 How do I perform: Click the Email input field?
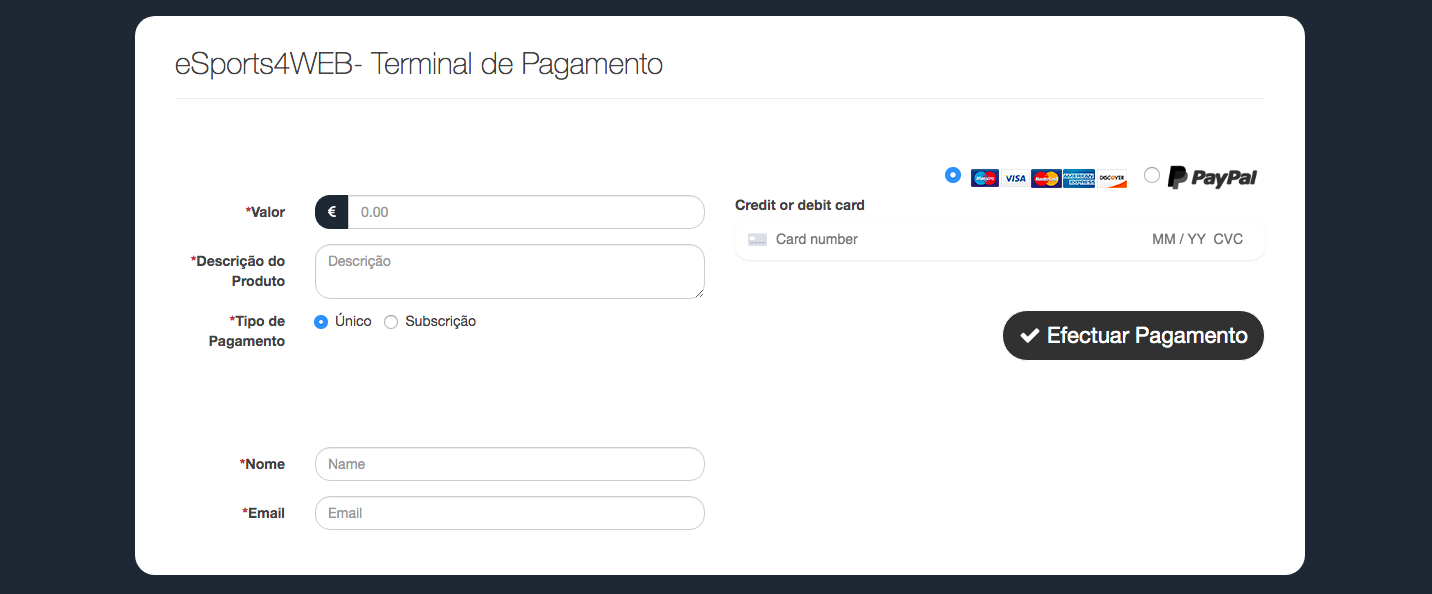[x=509, y=513]
